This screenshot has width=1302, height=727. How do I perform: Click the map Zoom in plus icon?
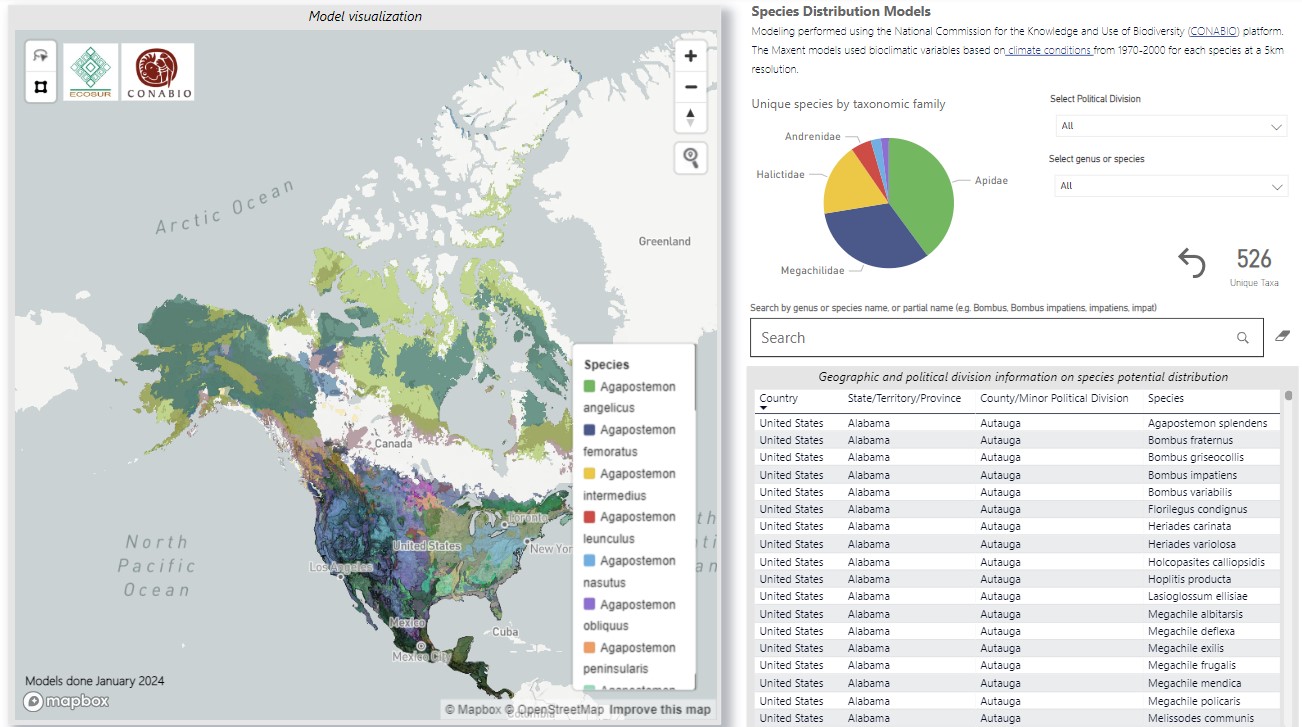[x=690, y=56]
